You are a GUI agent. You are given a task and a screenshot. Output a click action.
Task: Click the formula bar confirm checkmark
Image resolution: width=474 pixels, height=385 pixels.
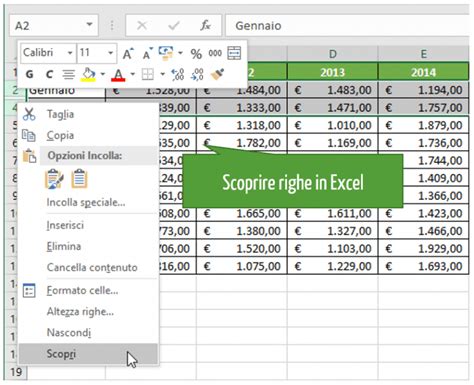point(174,25)
